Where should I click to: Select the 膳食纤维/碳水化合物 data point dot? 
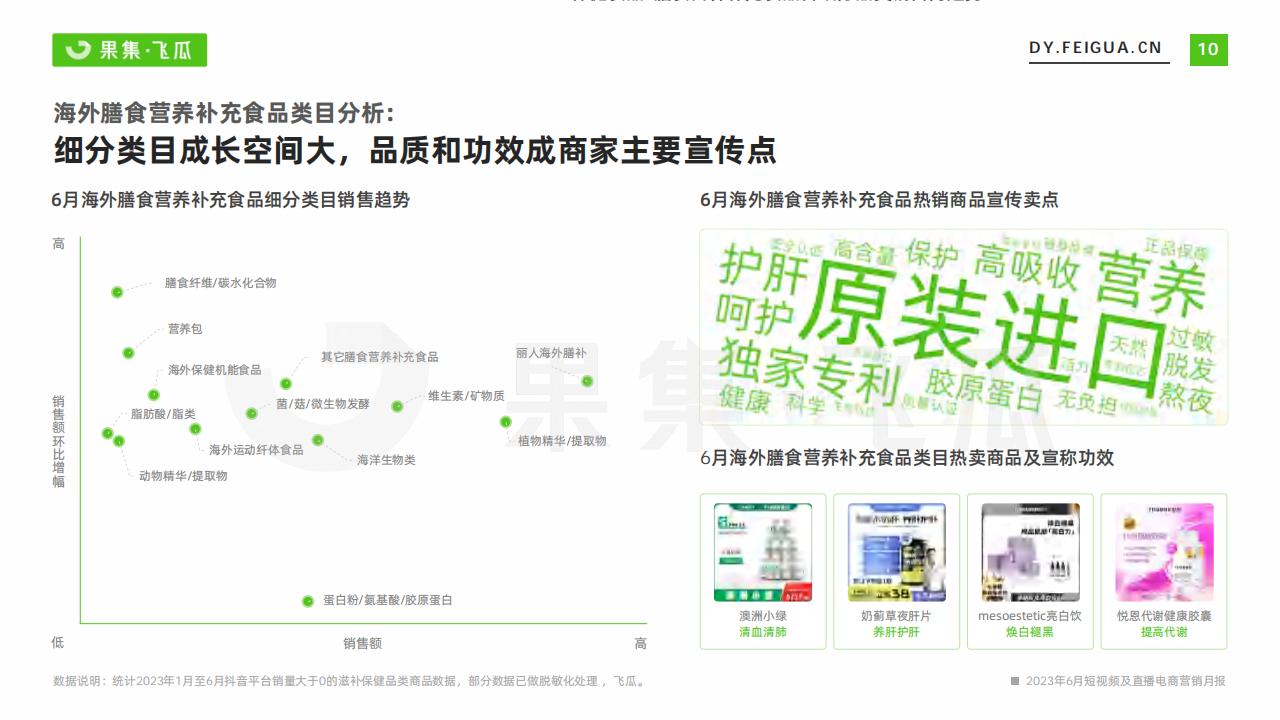(117, 292)
